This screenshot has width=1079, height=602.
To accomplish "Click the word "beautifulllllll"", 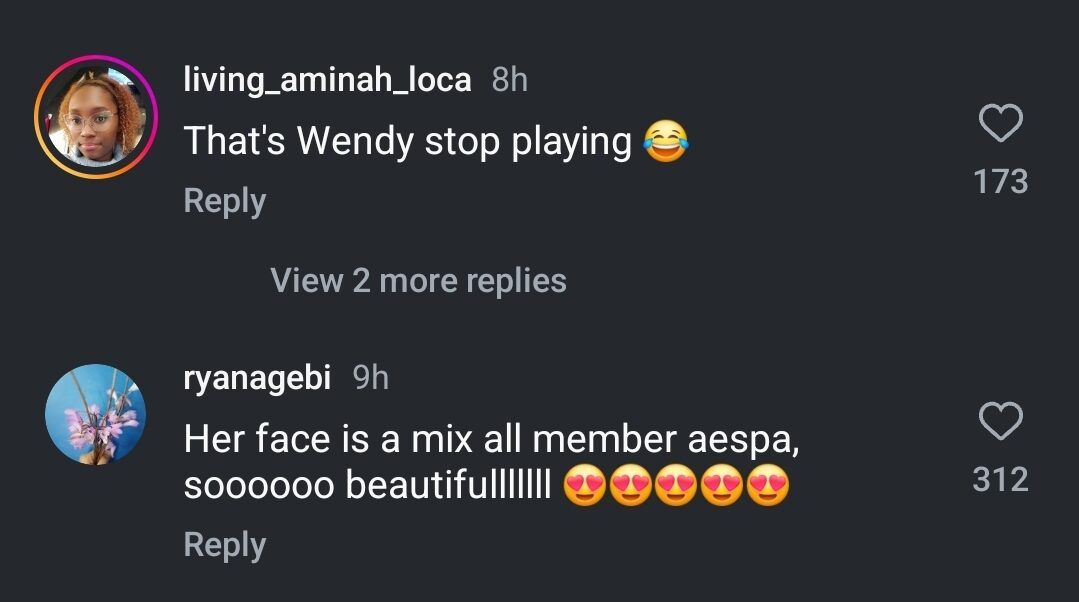I will click(448, 486).
